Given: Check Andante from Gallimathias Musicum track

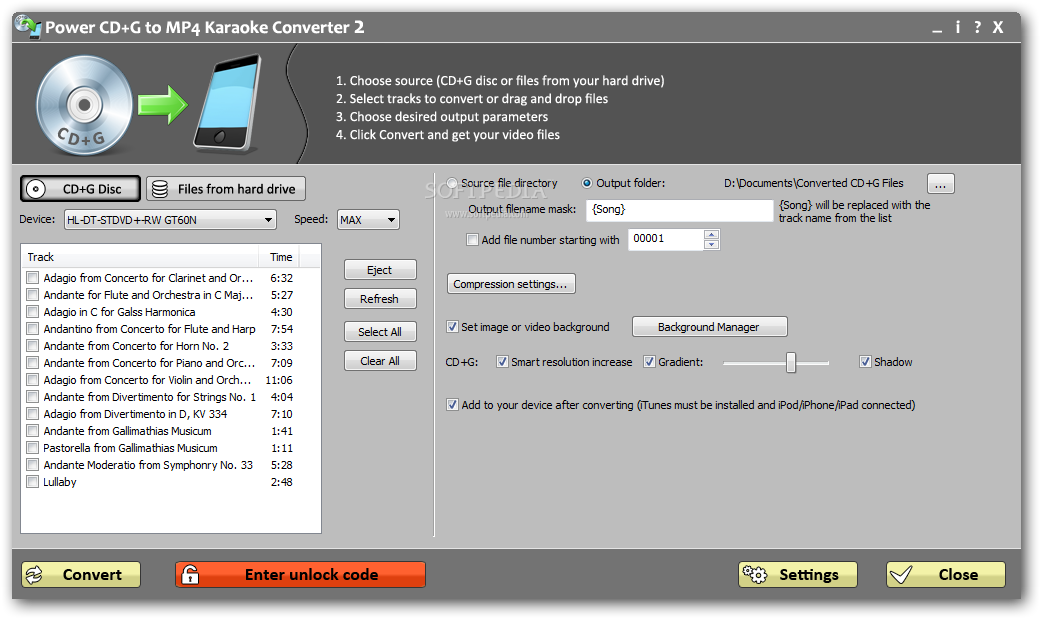Looking at the screenshot, I should tap(33, 430).
